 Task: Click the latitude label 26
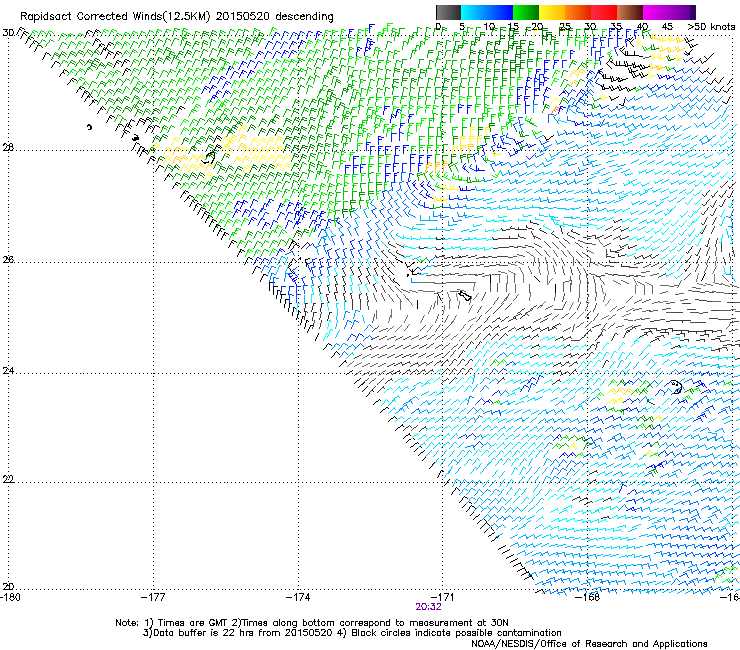click(8, 259)
